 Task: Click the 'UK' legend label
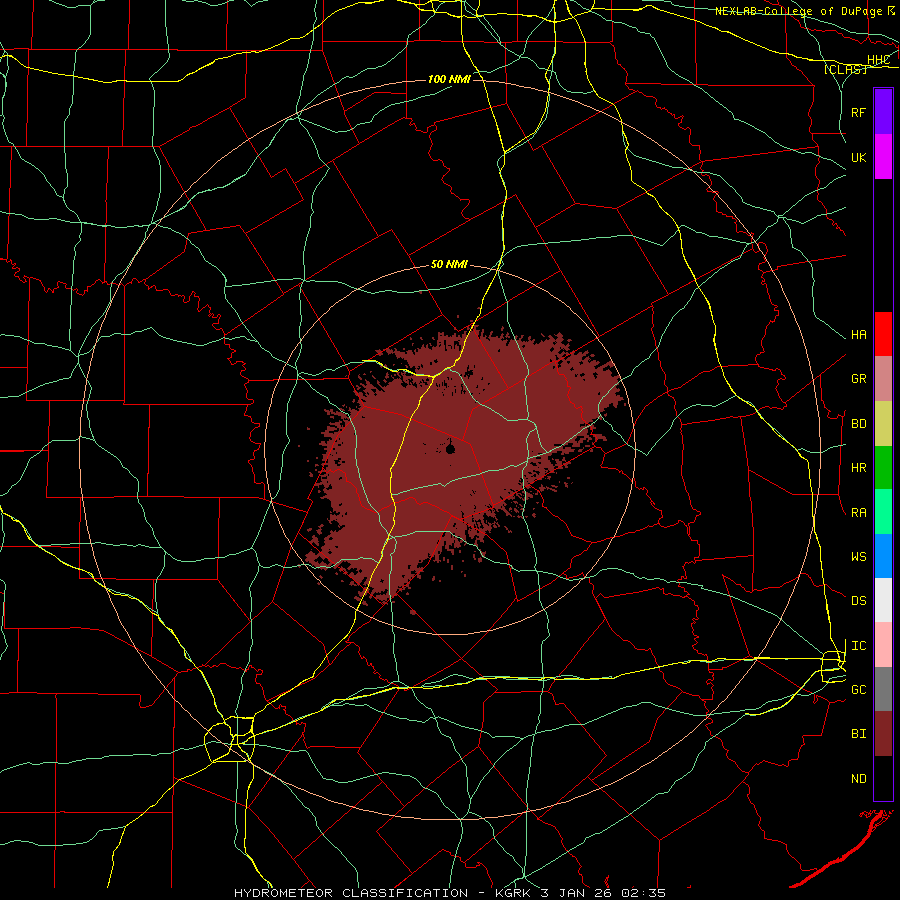(859, 157)
